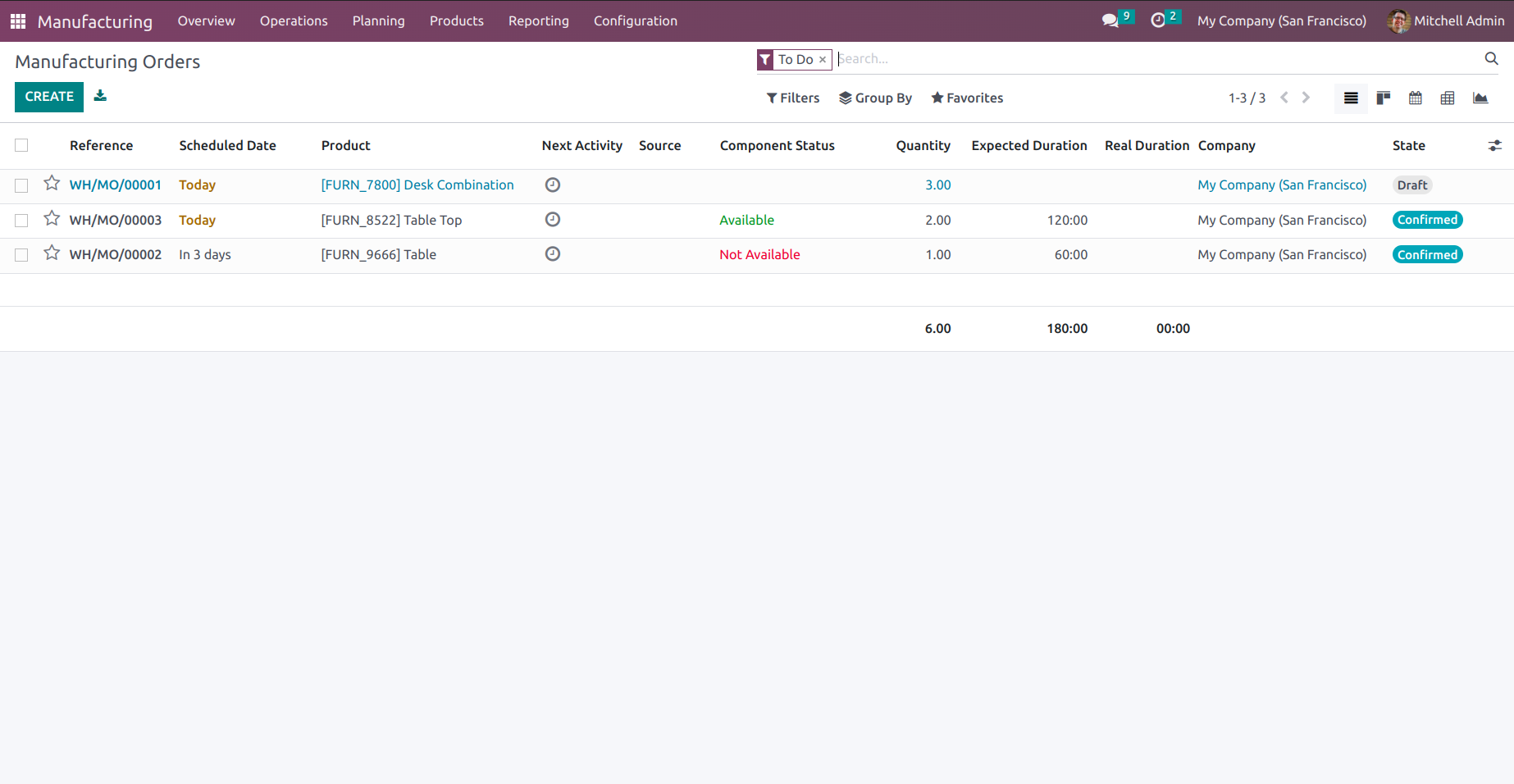Expand the Favorites dropdown
Image resolution: width=1514 pixels, height=784 pixels.
(x=967, y=98)
